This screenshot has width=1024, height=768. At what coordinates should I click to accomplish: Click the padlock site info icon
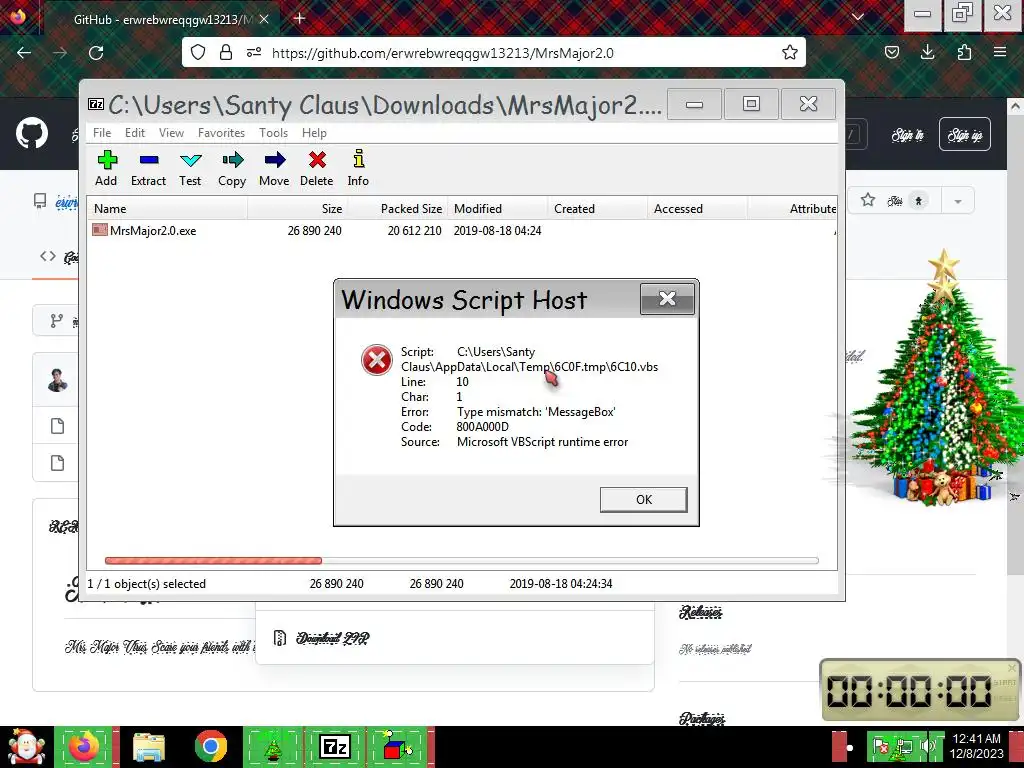pyautogui.click(x=226, y=52)
